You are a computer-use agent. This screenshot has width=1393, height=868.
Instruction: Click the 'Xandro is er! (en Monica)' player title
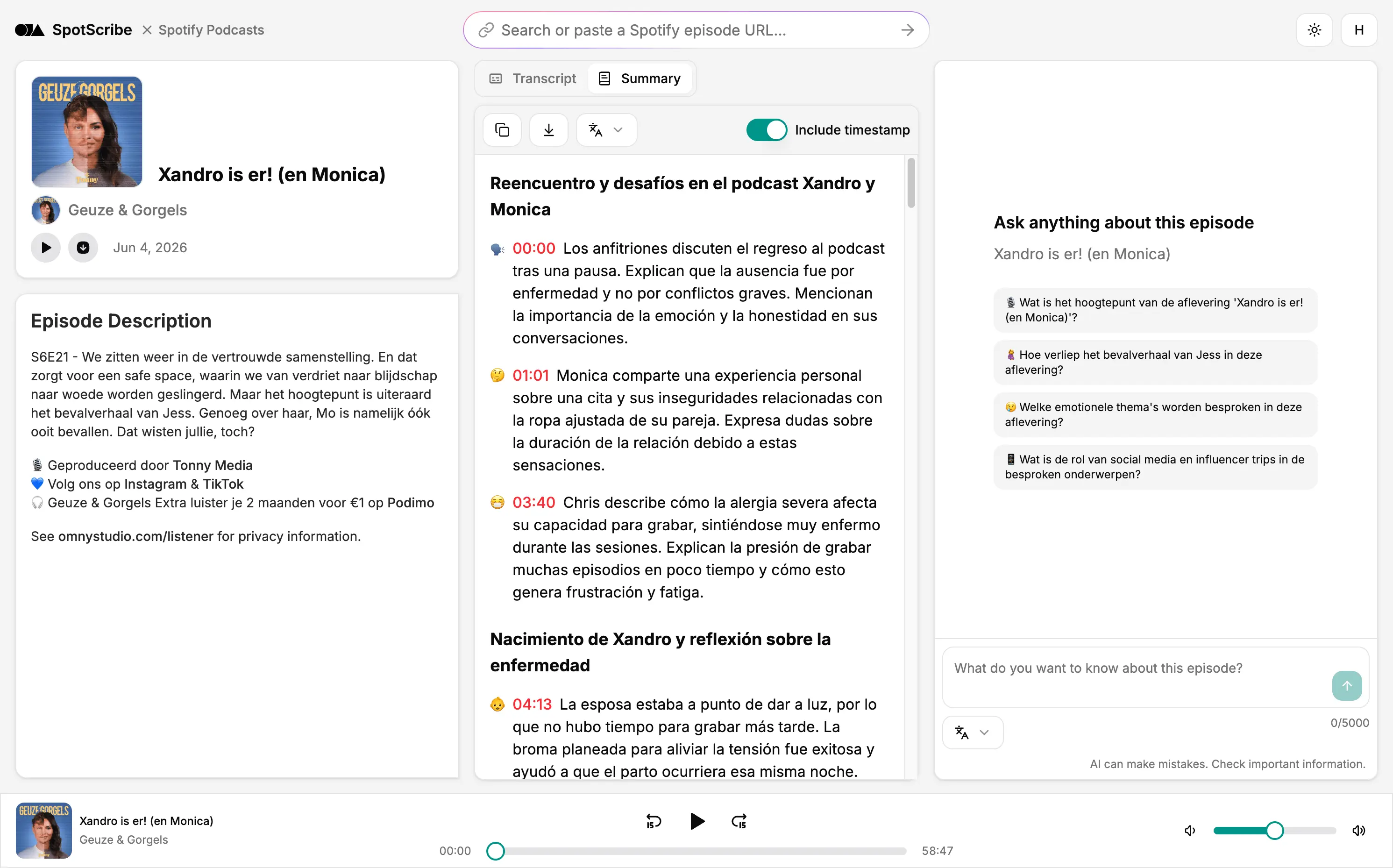tap(146, 821)
